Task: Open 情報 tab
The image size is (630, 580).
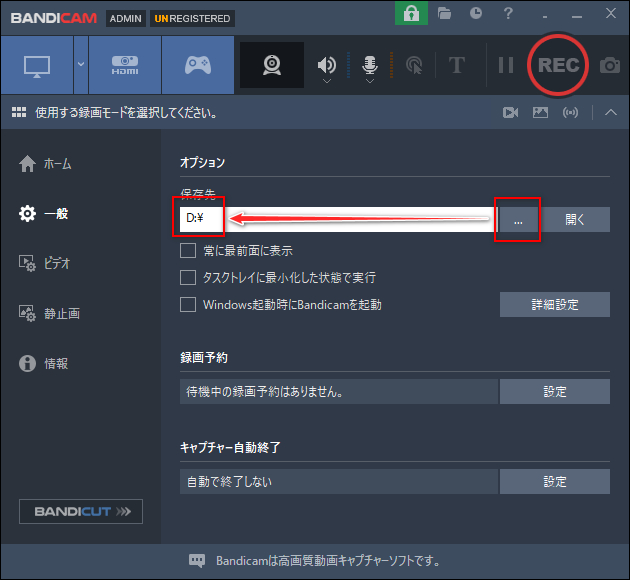Action: (43, 363)
